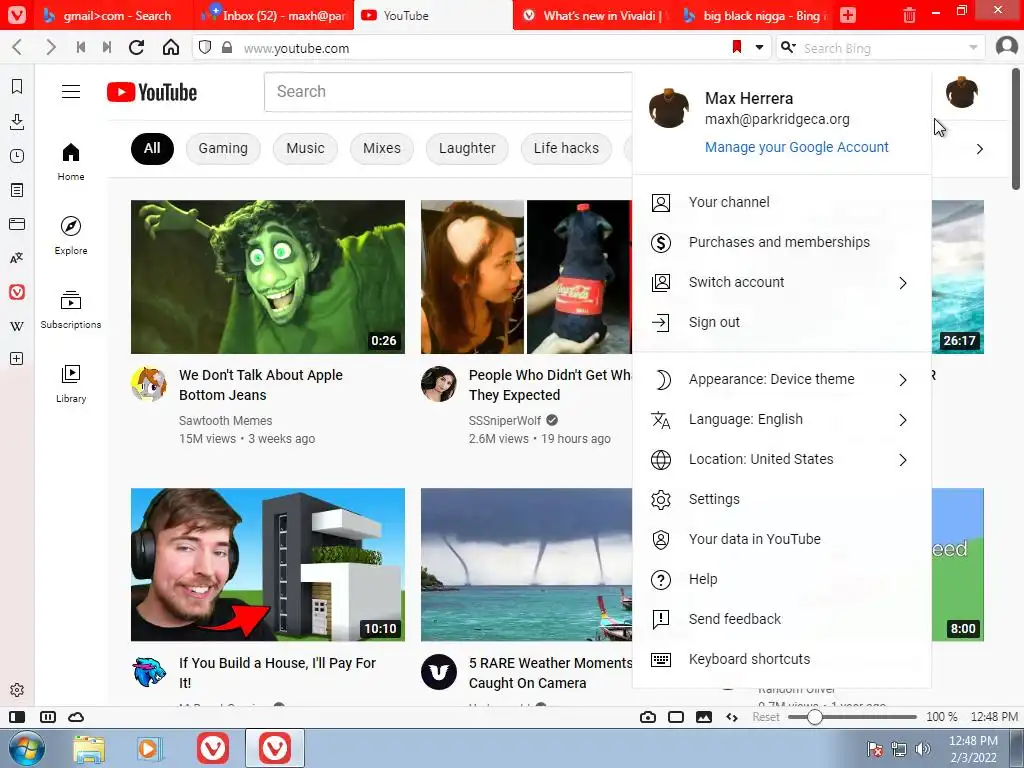Screen dimensions: 1024x768
Task: Choose the search engine from the magnifier dropdown
Action: pos(788,47)
